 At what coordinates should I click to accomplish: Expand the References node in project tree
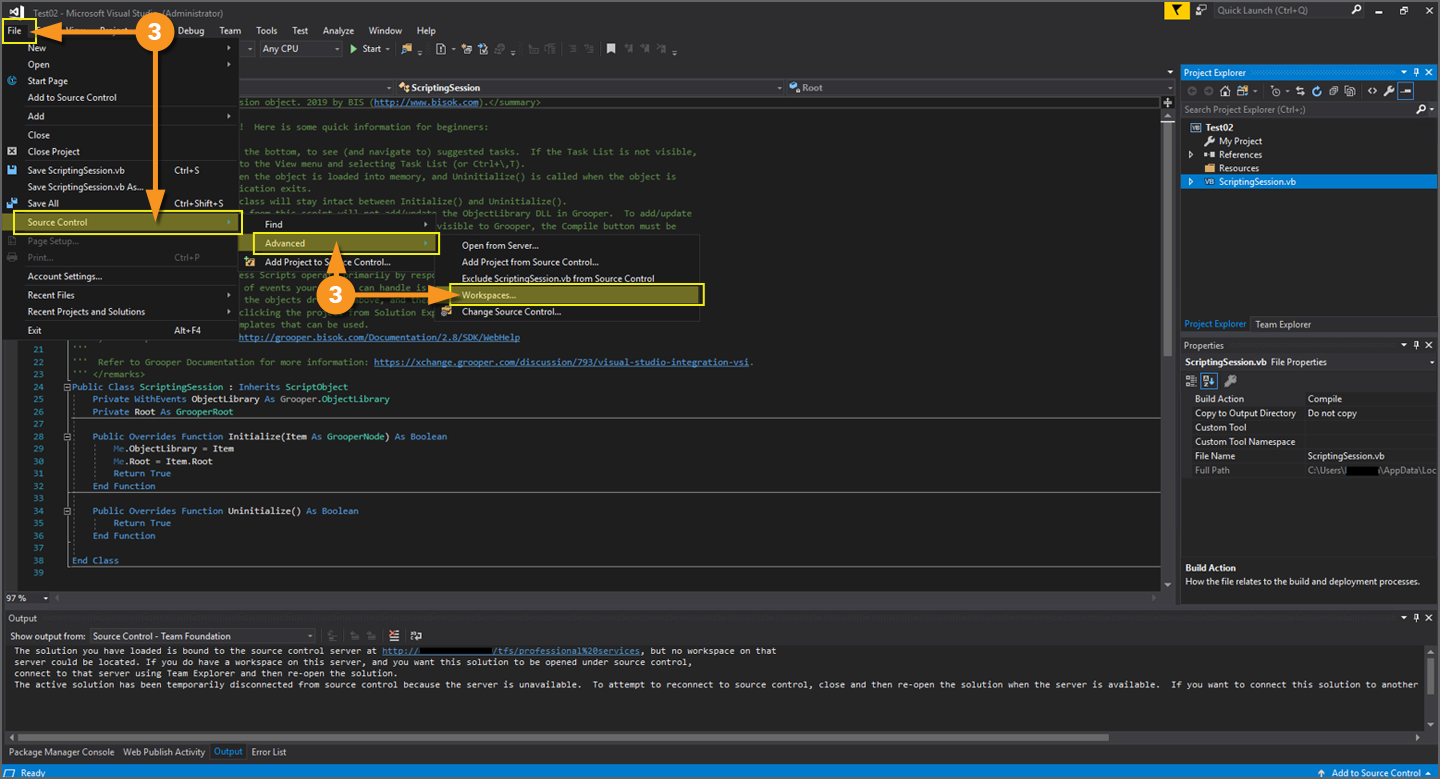pos(1191,155)
